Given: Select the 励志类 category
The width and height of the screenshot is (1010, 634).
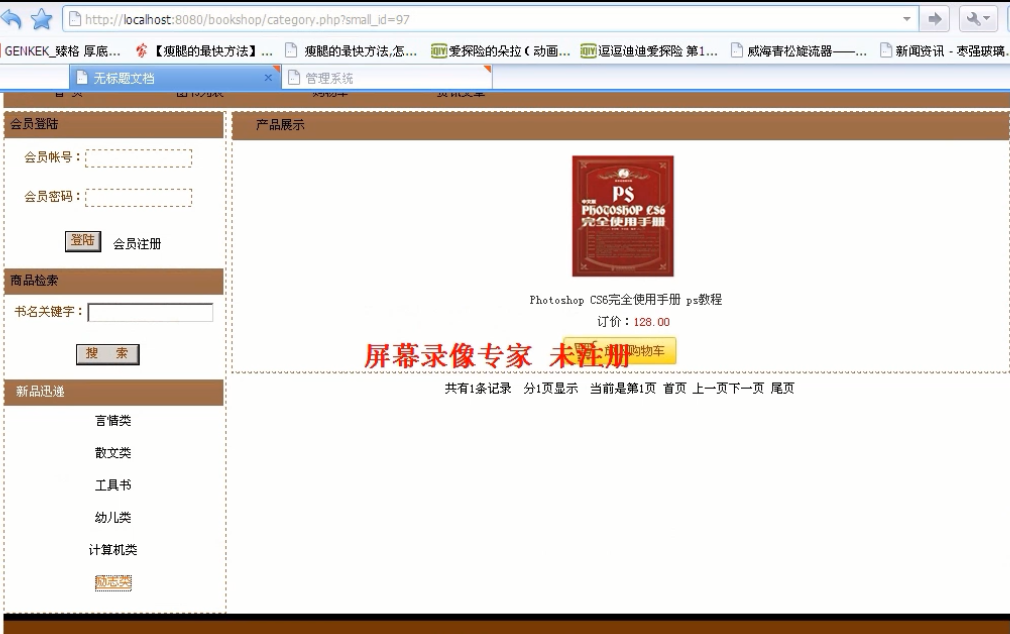Looking at the screenshot, I should [x=113, y=582].
